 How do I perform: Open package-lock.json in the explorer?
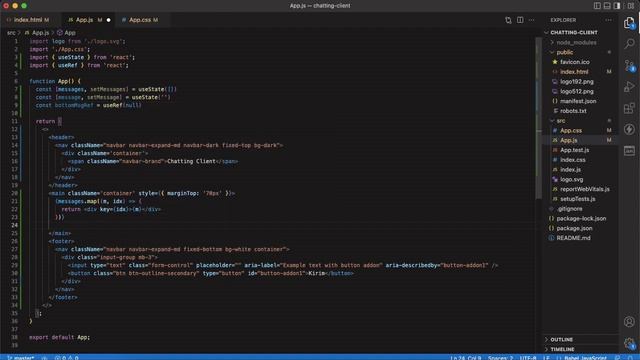point(581,219)
